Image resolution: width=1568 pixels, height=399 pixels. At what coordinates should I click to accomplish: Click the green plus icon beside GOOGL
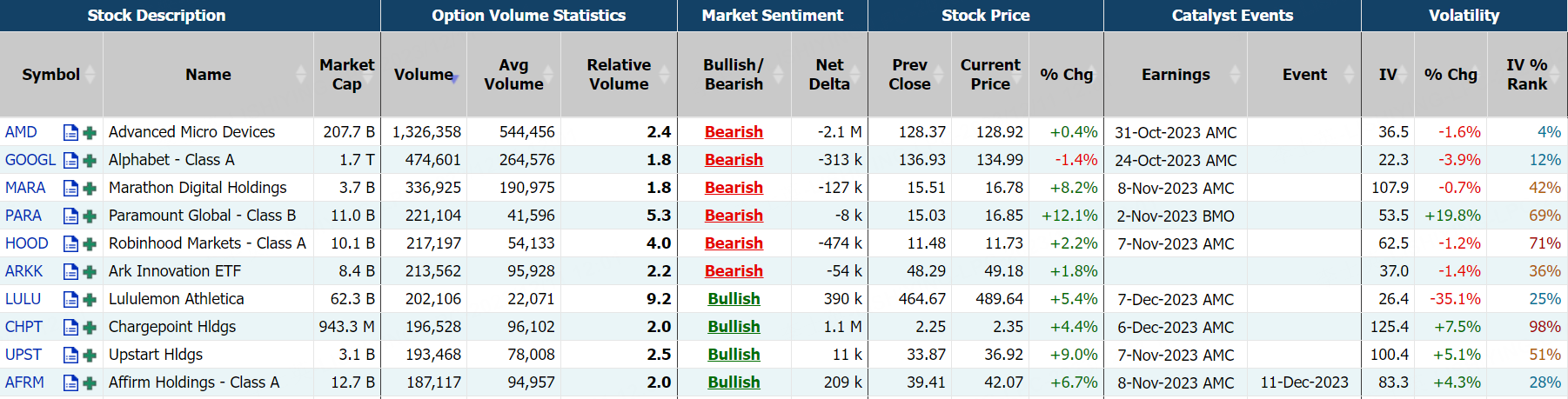[89, 160]
